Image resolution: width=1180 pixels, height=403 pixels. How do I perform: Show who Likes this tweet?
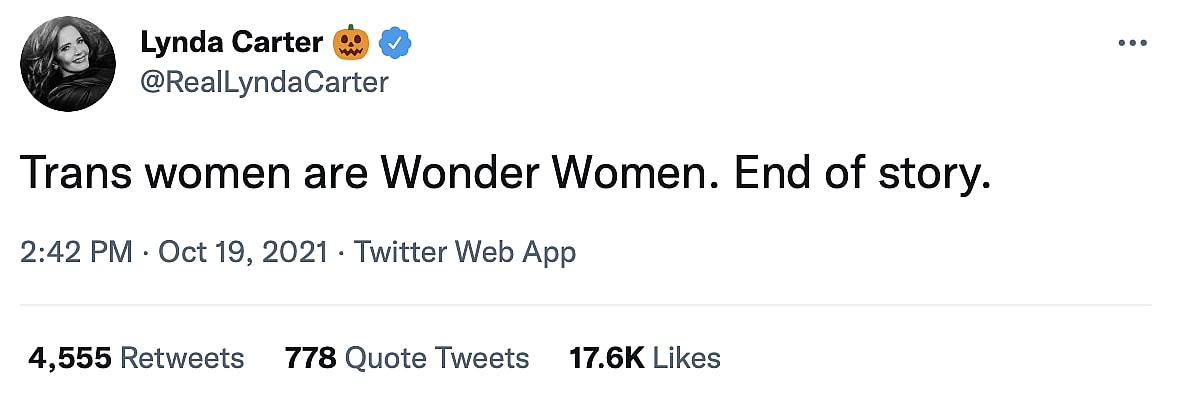[x=685, y=358]
